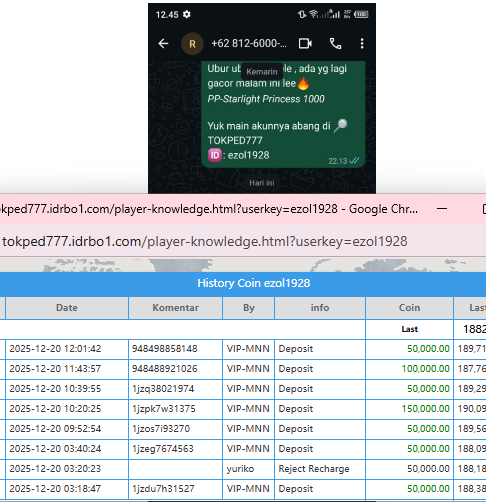Click the History Coin ezol1928 header
Image resolution: width=486 pixels, height=502 pixels.
[254, 283]
